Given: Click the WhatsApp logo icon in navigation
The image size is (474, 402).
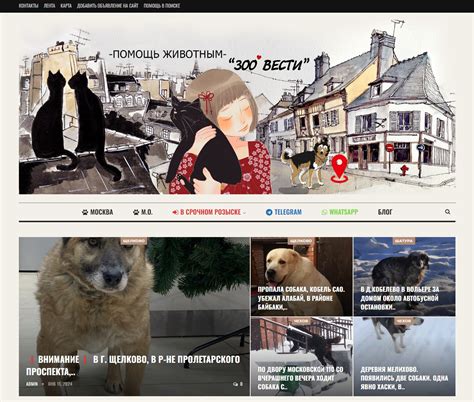Looking at the screenshot, I should tap(324, 212).
